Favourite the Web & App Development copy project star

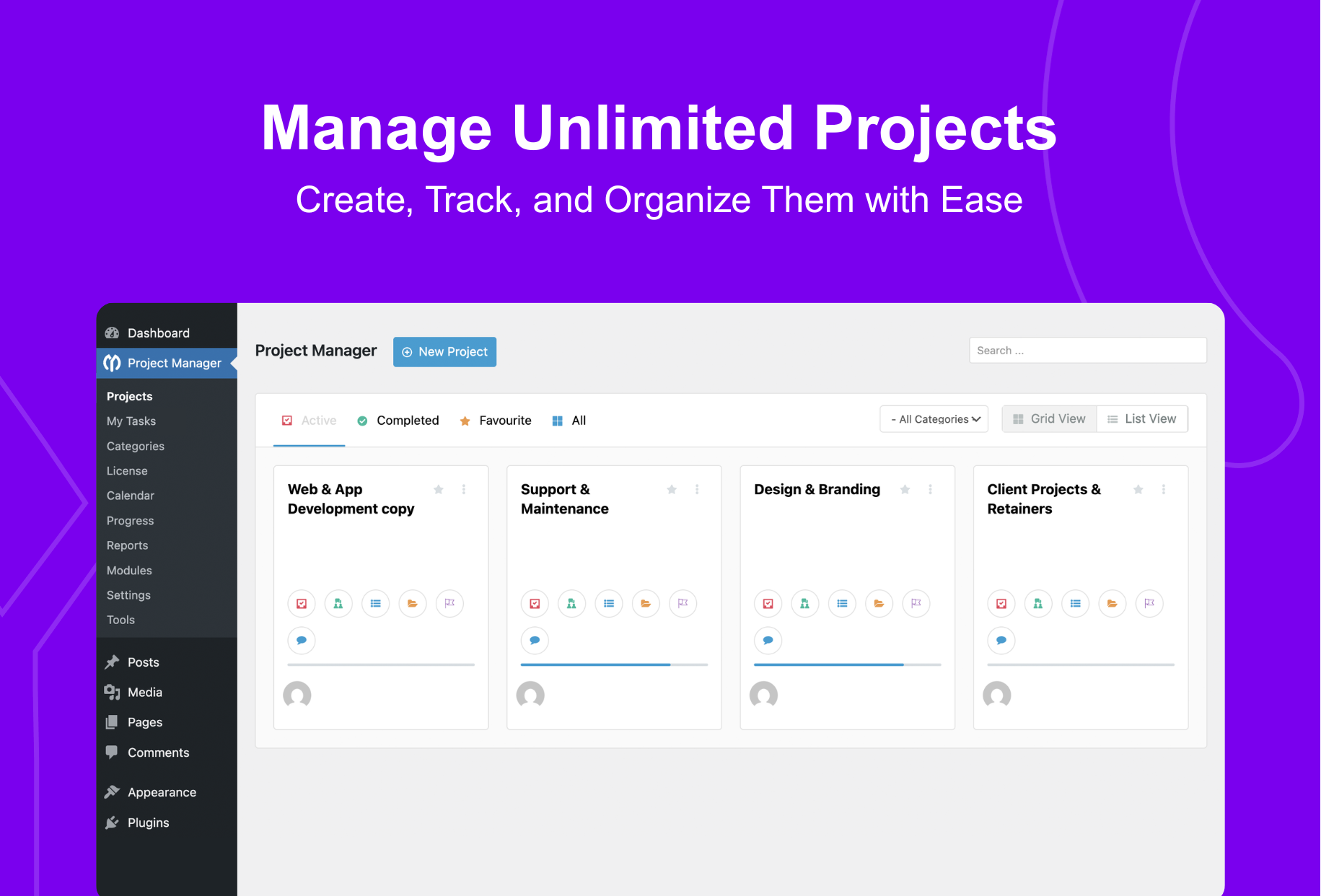(438, 489)
